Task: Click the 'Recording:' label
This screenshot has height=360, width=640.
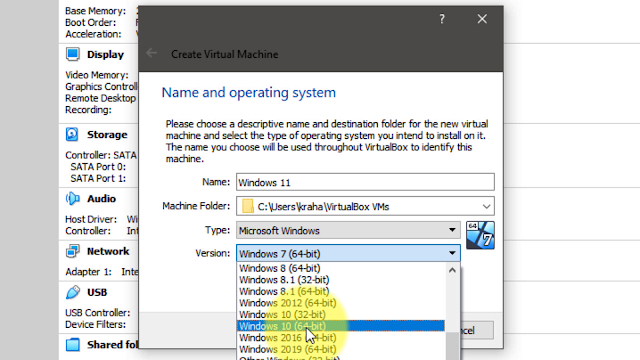Action: [88, 110]
